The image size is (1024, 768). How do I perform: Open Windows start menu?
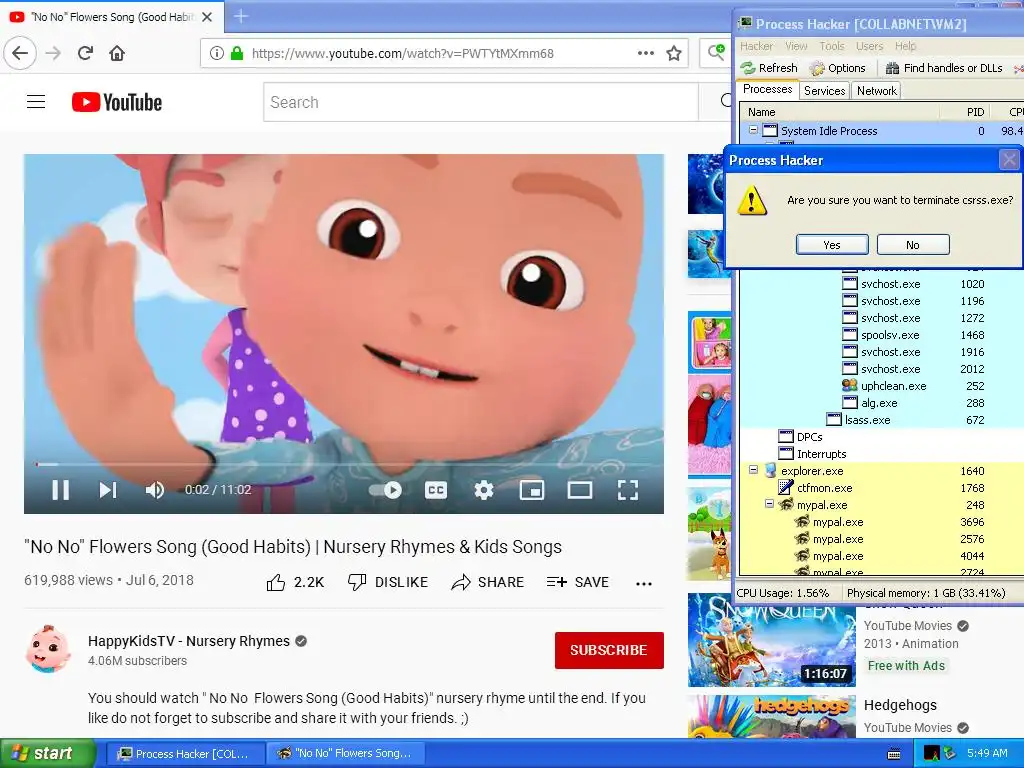[47, 754]
